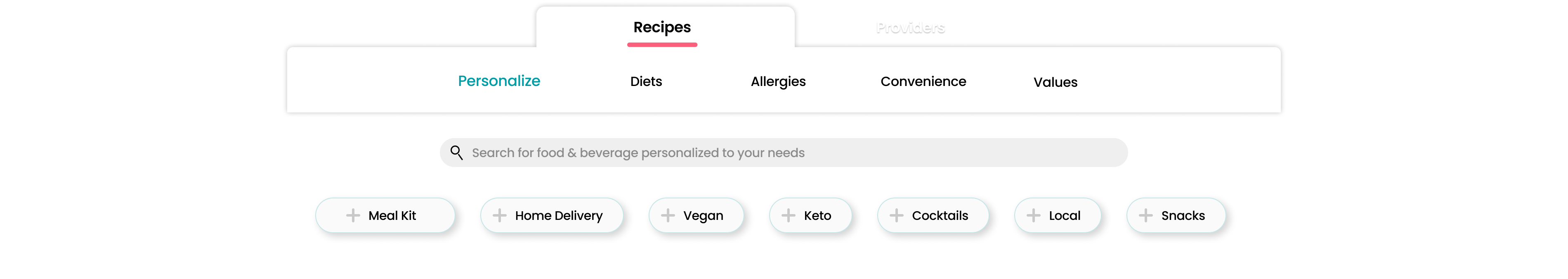Click the plus icon on Home Delivery
Viewport: 1568px width, 279px height.
[499, 215]
